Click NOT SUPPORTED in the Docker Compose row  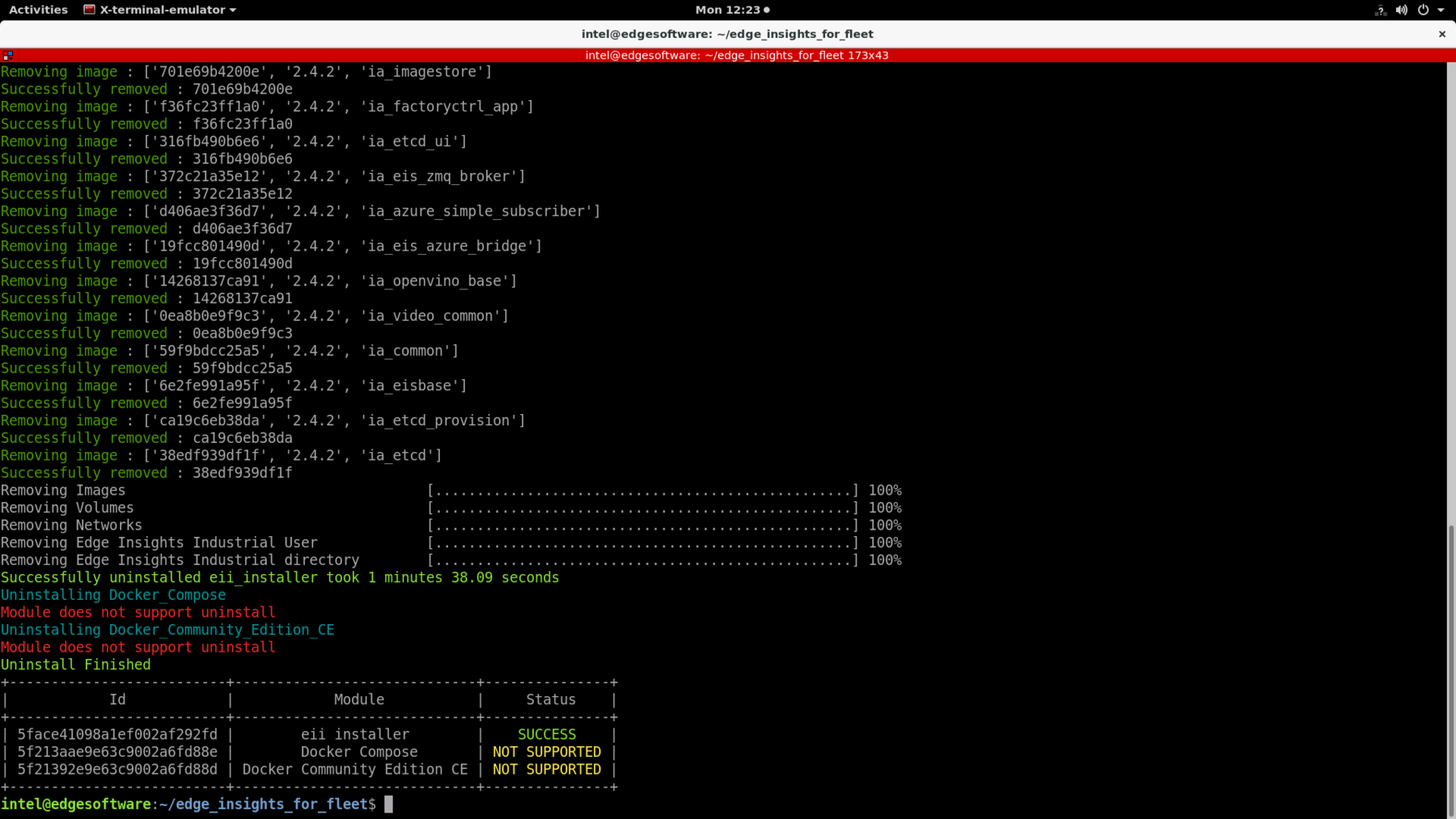coord(547,752)
